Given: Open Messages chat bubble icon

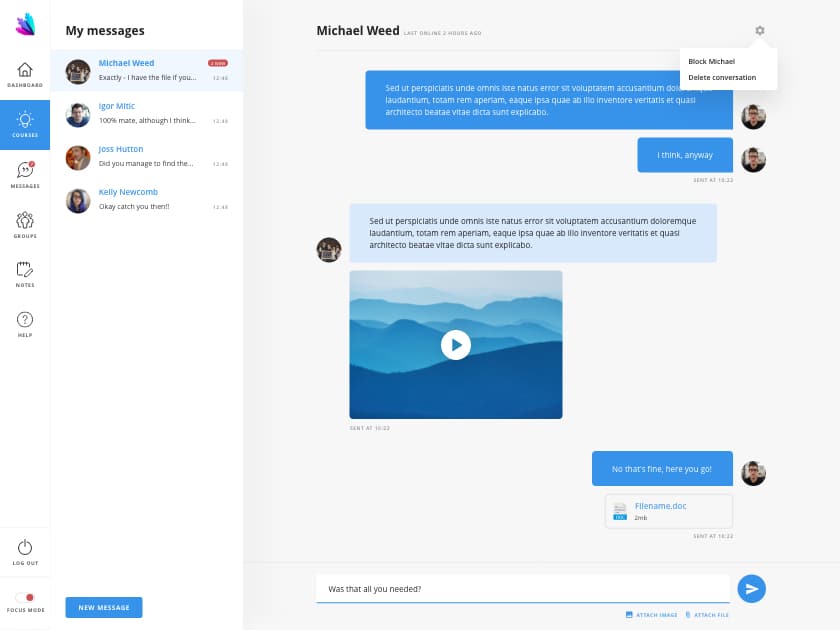Looking at the screenshot, I should (x=25, y=171).
